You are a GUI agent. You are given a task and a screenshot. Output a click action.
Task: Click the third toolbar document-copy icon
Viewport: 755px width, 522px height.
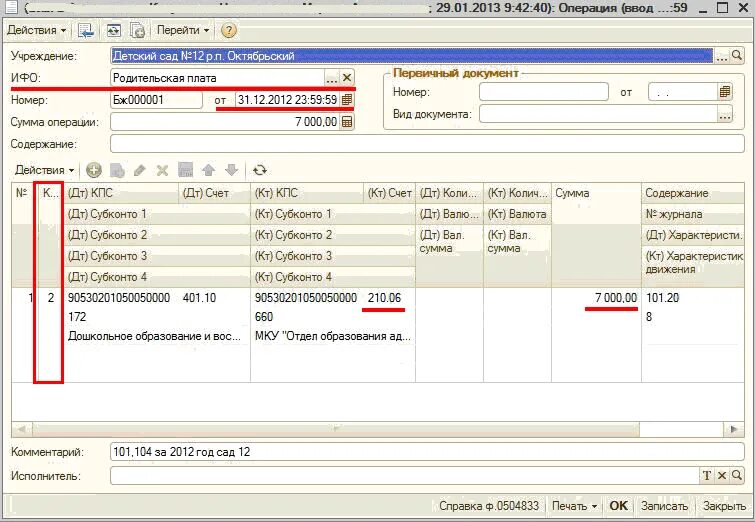(138, 30)
